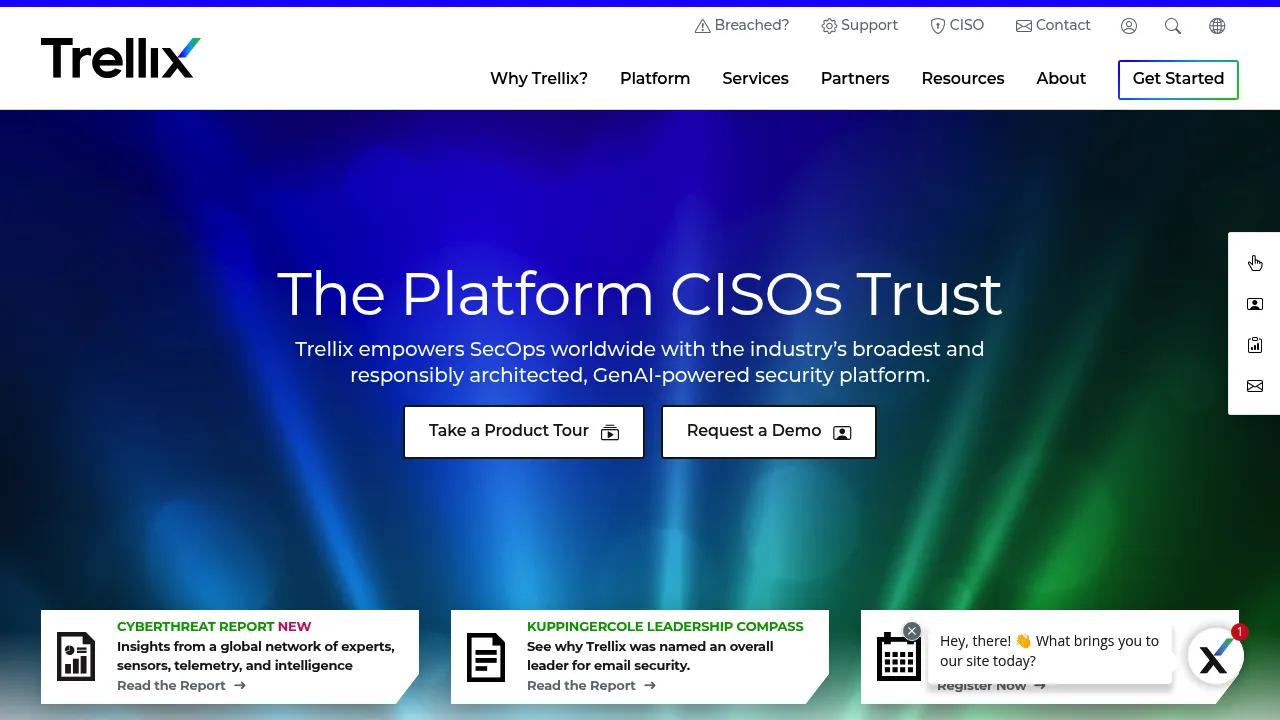Click Read the Report under Cyberthreat Report
The image size is (1280, 720).
point(181,686)
